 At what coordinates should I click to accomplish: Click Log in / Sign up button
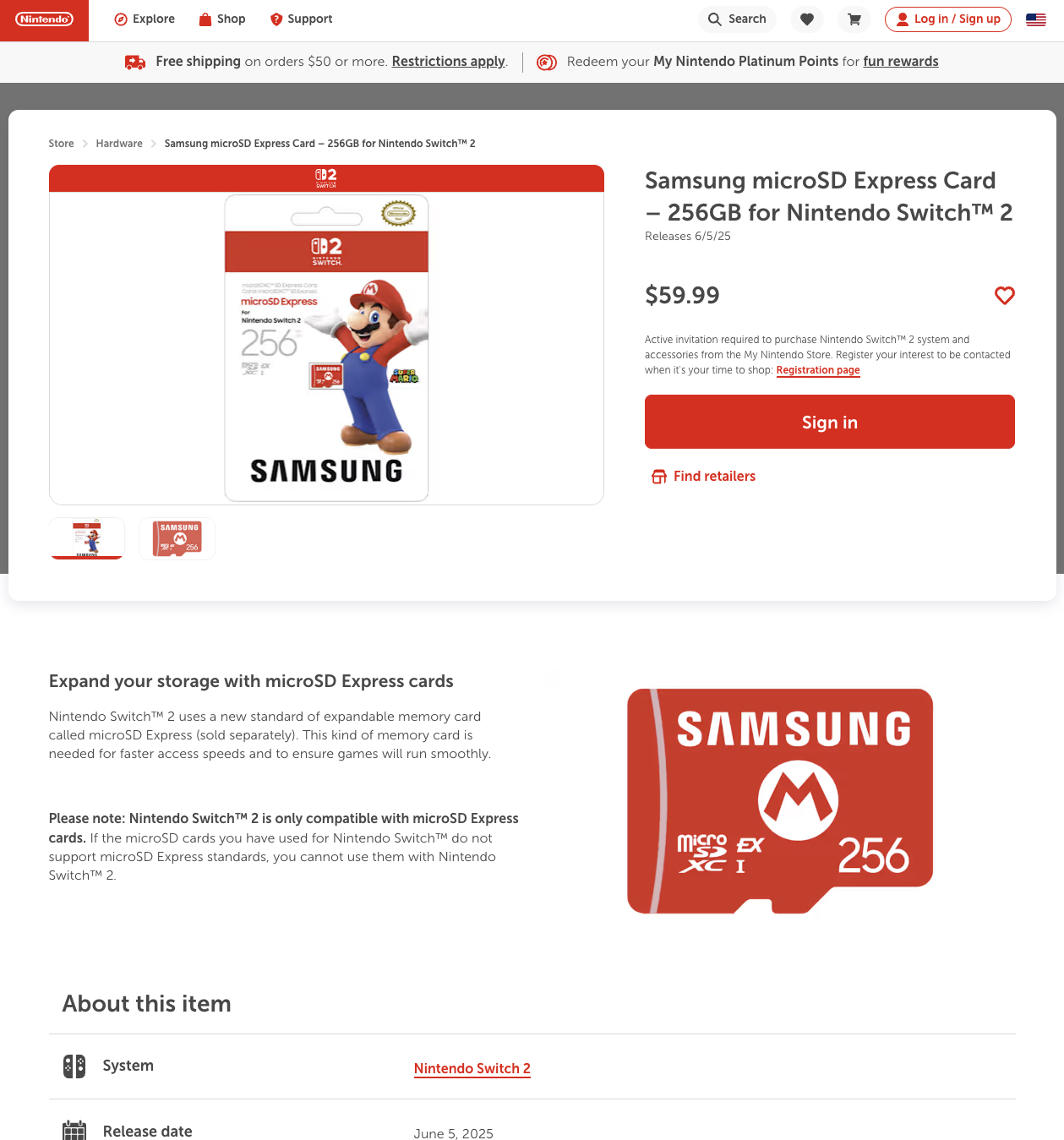coord(947,19)
